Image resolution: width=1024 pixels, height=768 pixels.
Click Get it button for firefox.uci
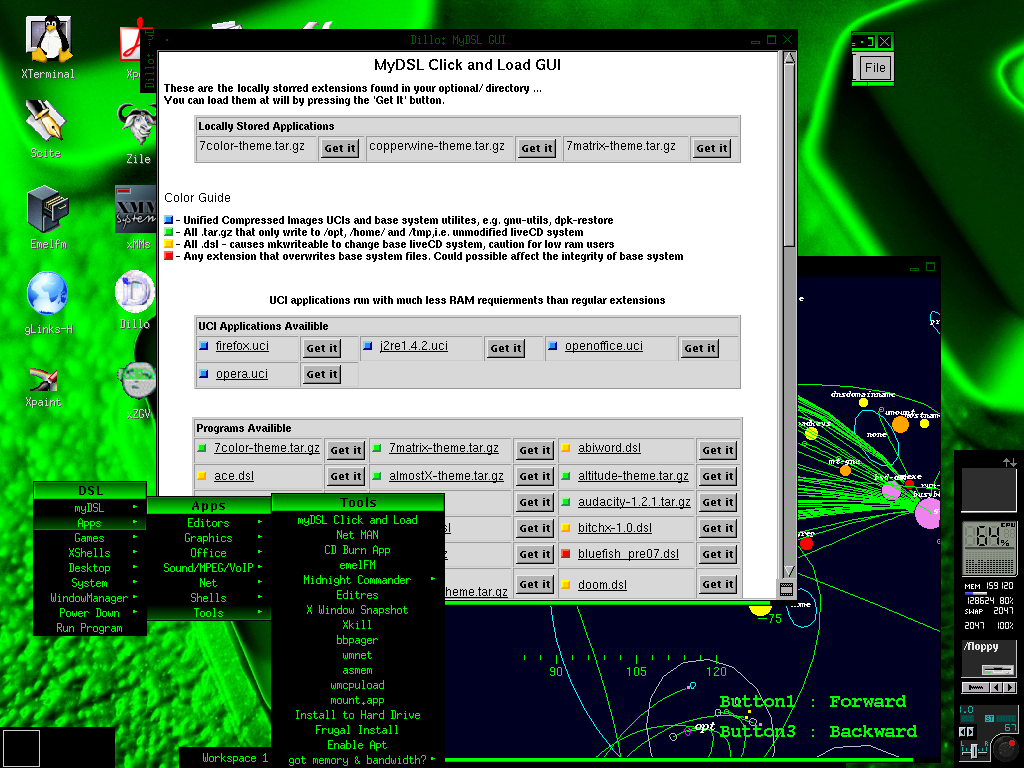(322, 348)
